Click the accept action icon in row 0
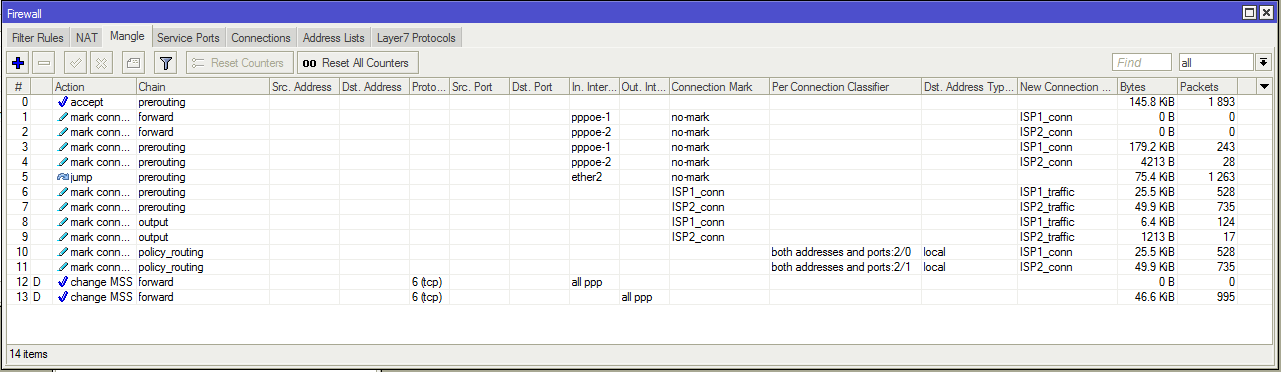This screenshot has width=1281, height=372. tap(63, 102)
